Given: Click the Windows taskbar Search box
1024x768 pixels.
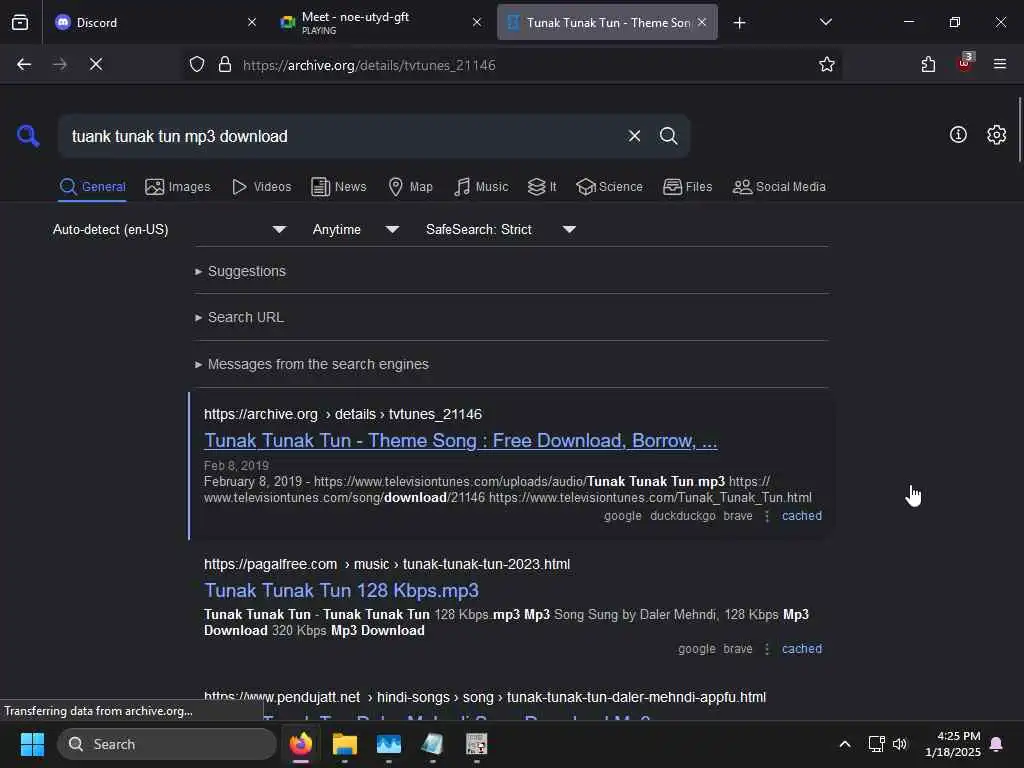Looking at the screenshot, I should (x=167, y=744).
